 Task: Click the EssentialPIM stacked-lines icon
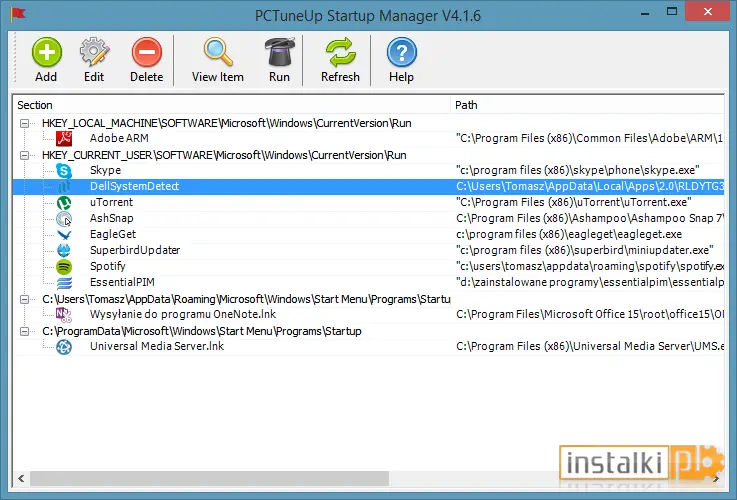click(64, 282)
